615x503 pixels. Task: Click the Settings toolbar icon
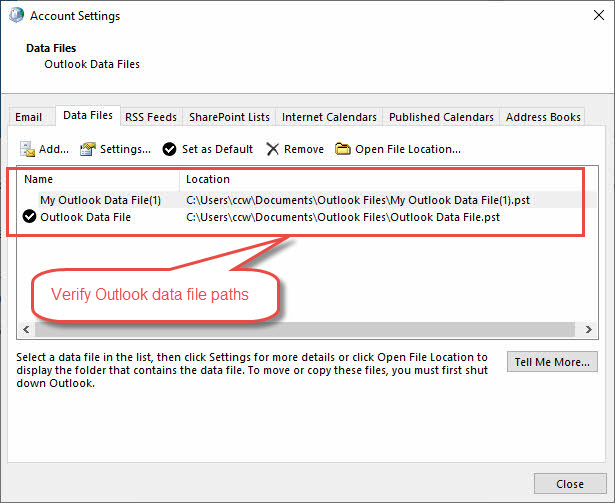88,149
